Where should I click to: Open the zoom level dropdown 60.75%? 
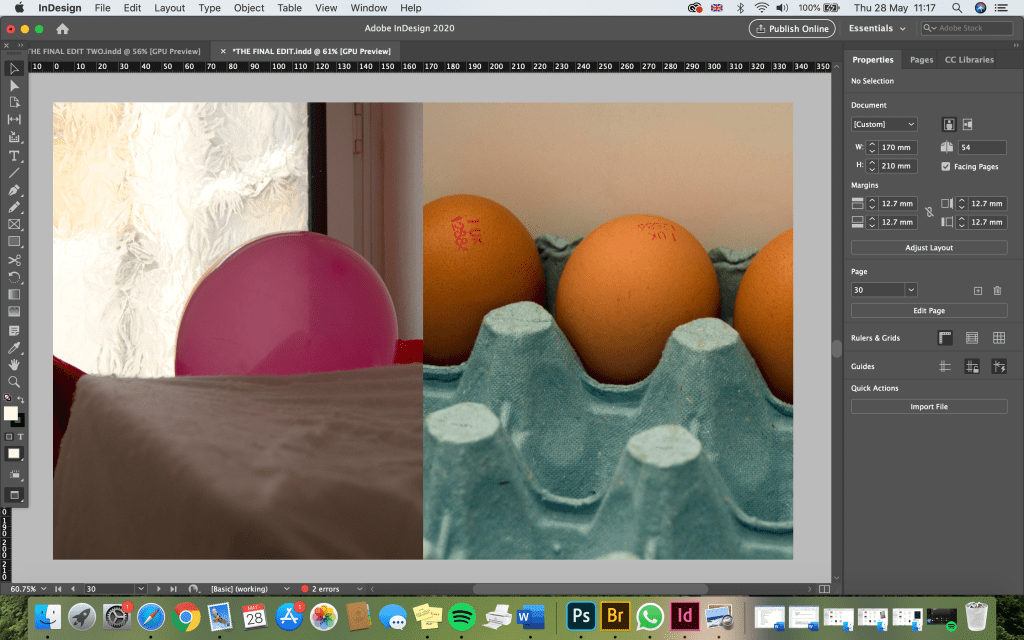click(x=44, y=589)
